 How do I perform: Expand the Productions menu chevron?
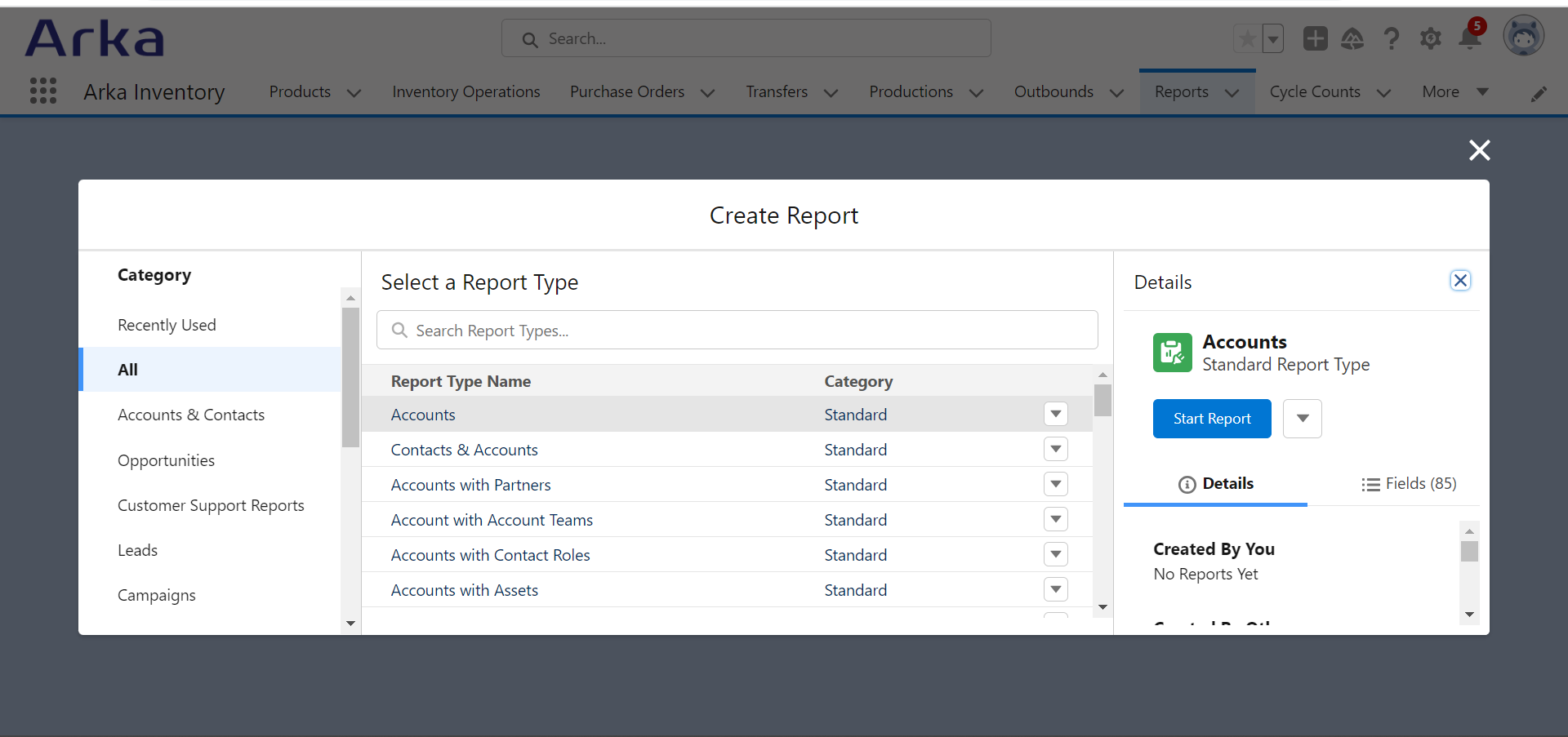[976, 93]
